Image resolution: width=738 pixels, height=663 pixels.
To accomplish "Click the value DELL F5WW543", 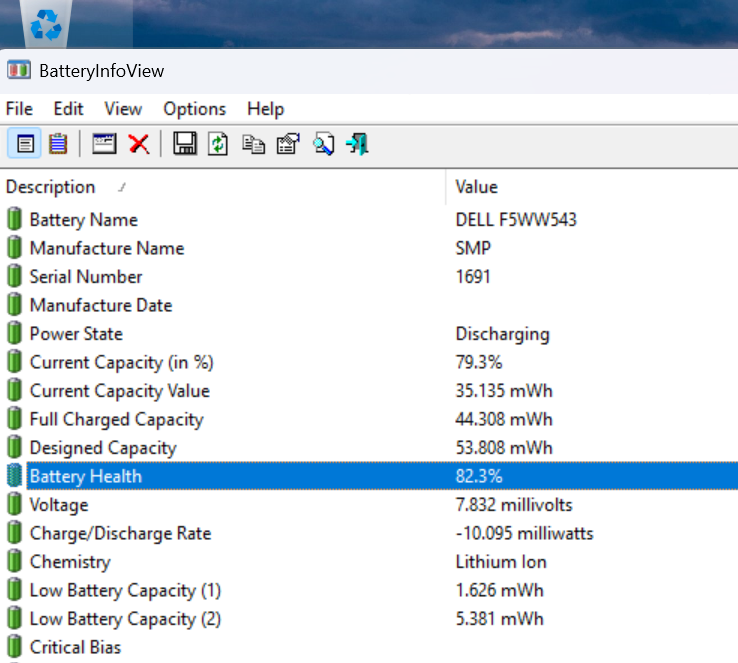I will click(x=516, y=220).
